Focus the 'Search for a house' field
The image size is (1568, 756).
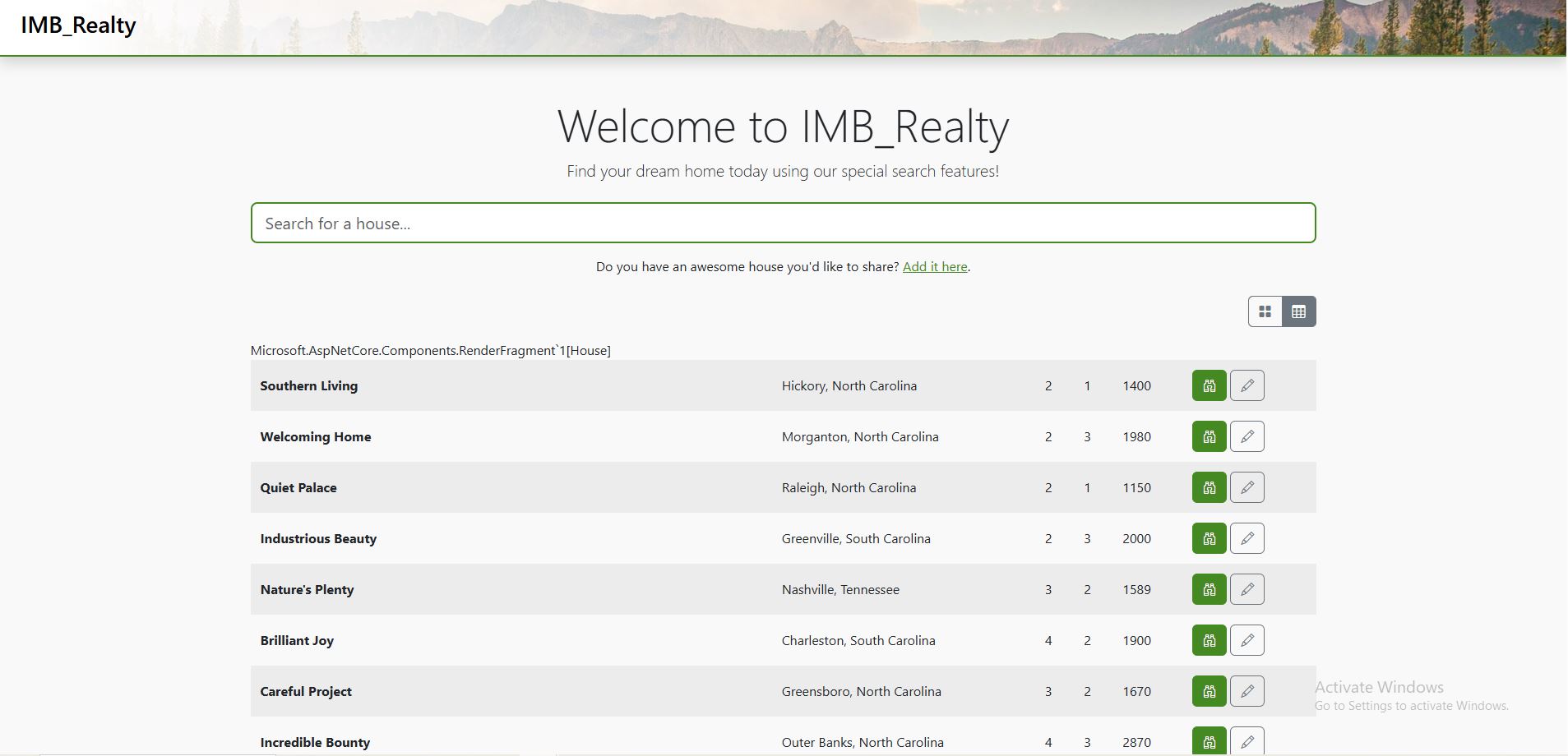[783, 224]
